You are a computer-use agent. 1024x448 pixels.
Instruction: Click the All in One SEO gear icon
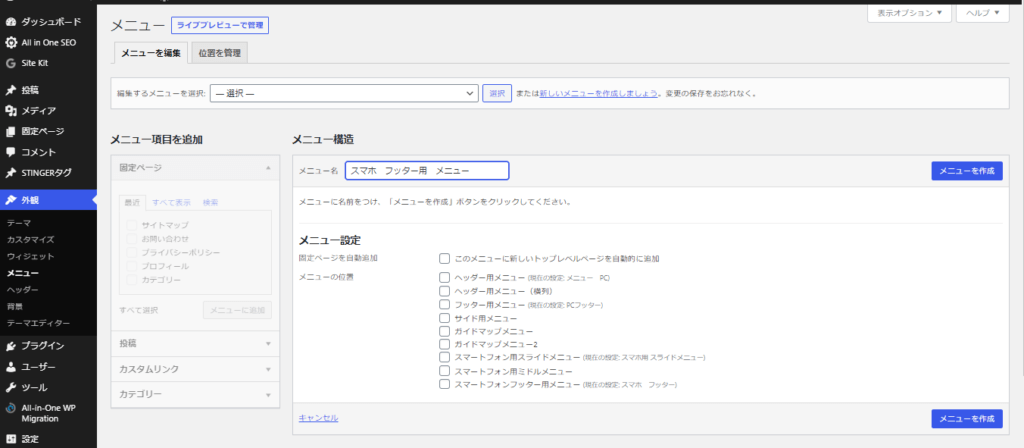tap(10, 42)
